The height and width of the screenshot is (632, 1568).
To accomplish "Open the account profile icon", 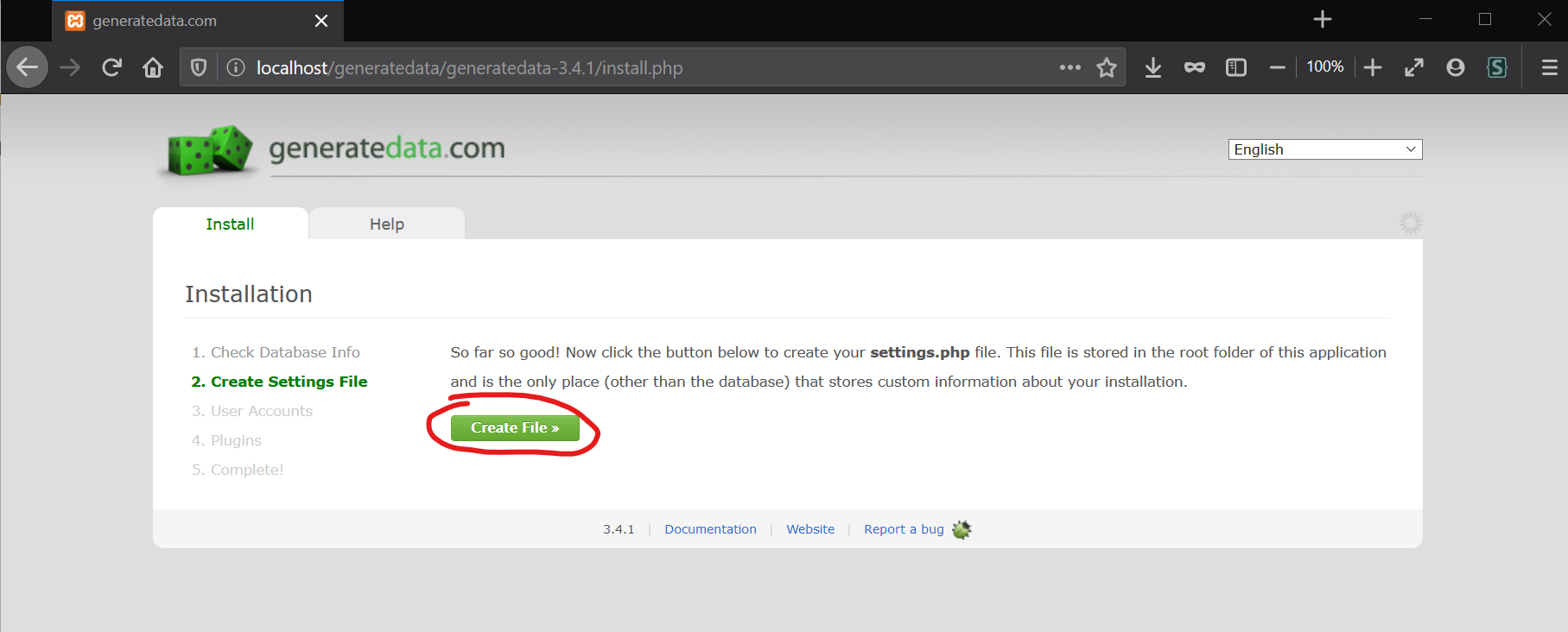I will click(1456, 67).
